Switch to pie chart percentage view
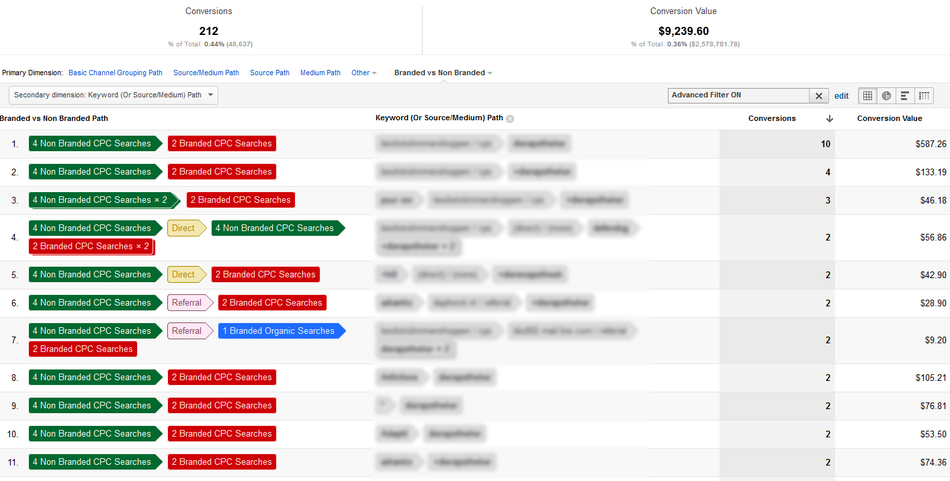The height and width of the screenshot is (481, 950). (886, 96)
